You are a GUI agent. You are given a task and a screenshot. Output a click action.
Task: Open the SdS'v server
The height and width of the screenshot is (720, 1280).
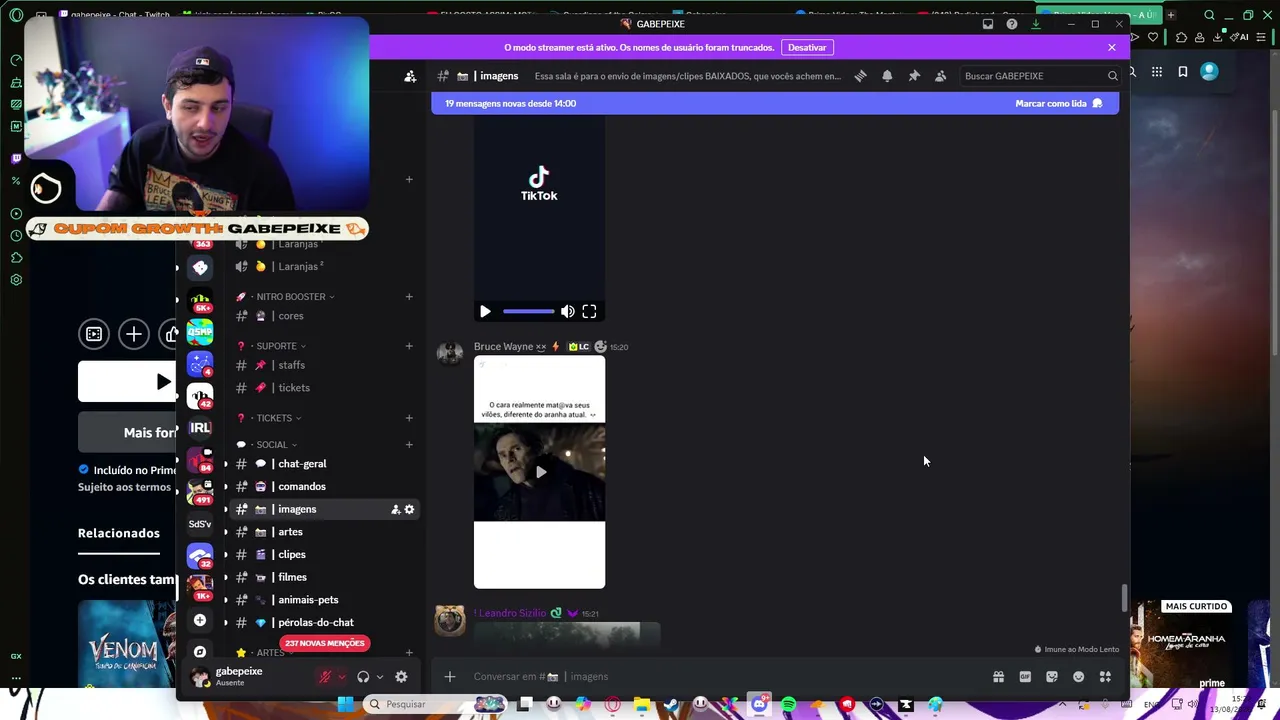[200, 524]
